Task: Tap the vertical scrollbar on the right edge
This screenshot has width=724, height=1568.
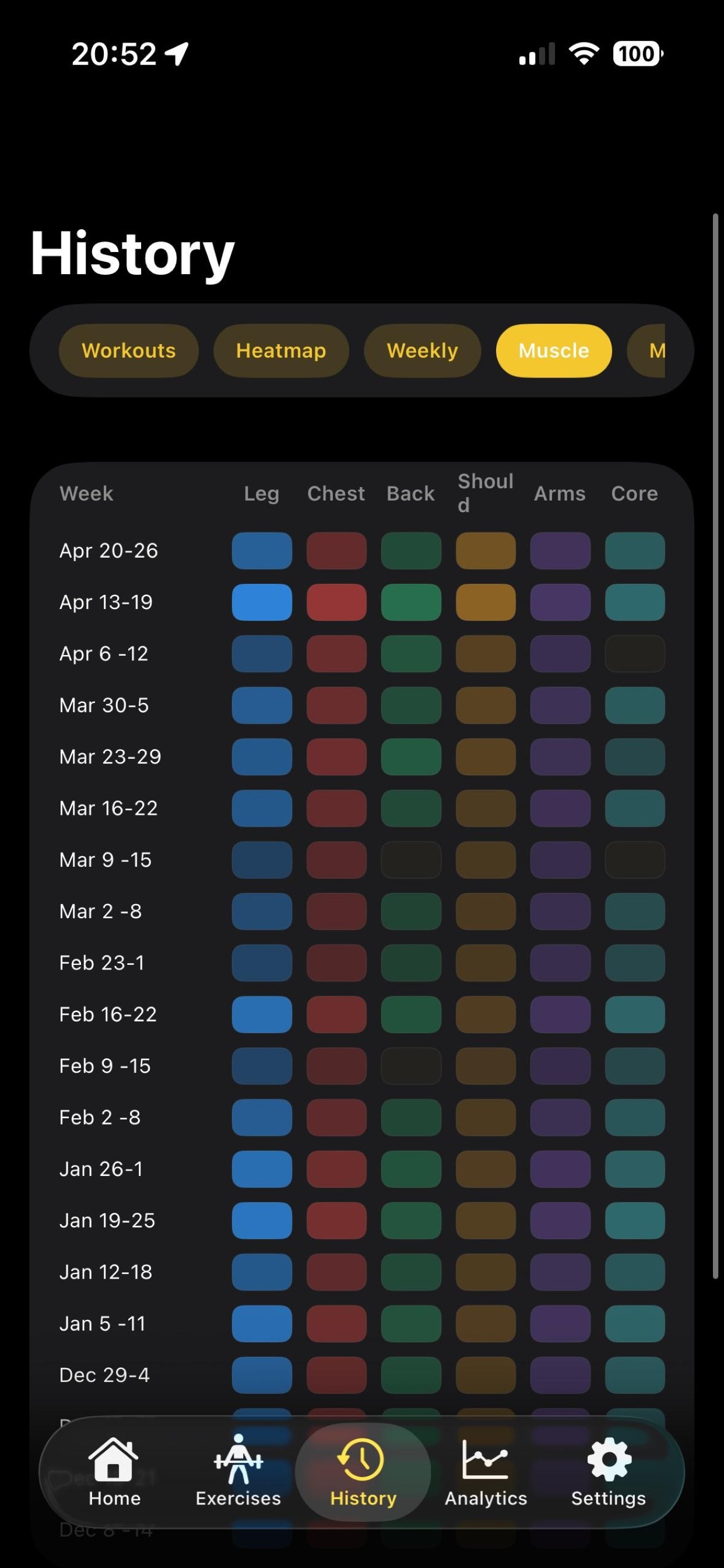Action: click(x=715, y=745)
